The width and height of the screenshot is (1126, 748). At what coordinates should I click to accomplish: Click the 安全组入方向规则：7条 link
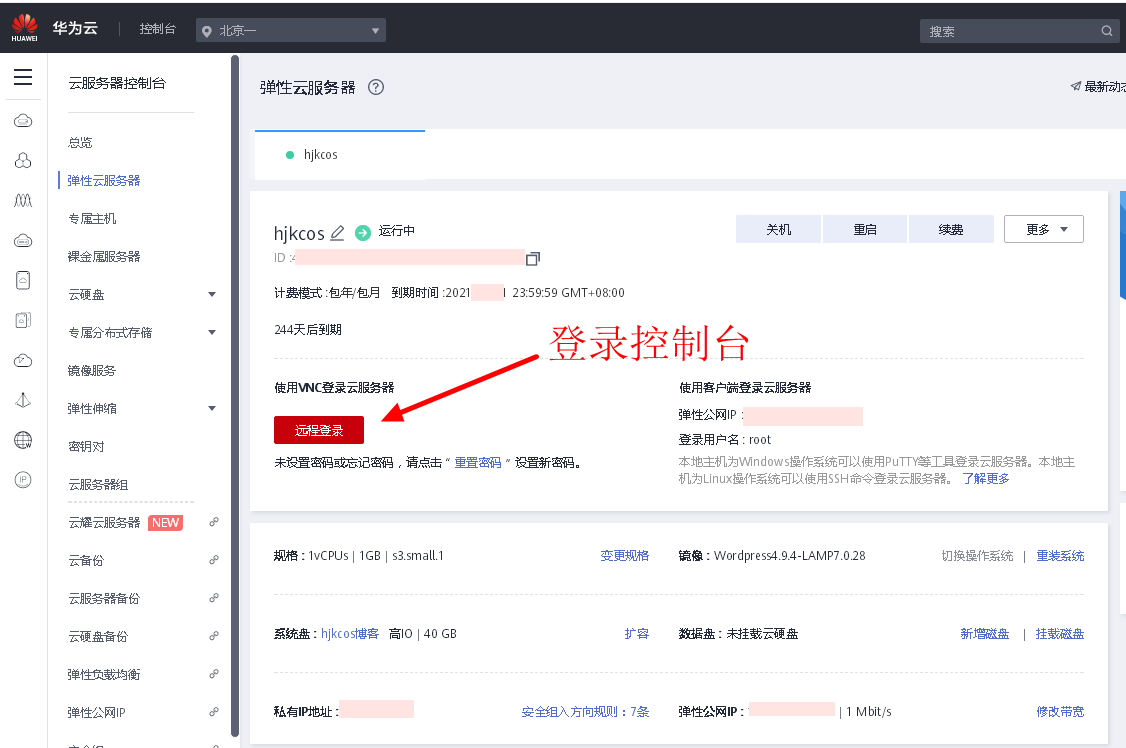click(585, 711)
